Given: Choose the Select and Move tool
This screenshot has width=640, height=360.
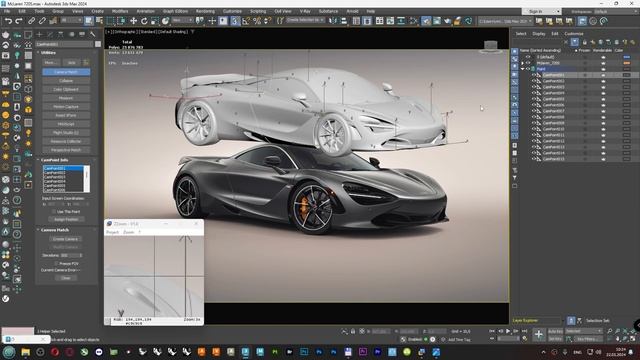Looking at the screenshot, I should 133,21.
